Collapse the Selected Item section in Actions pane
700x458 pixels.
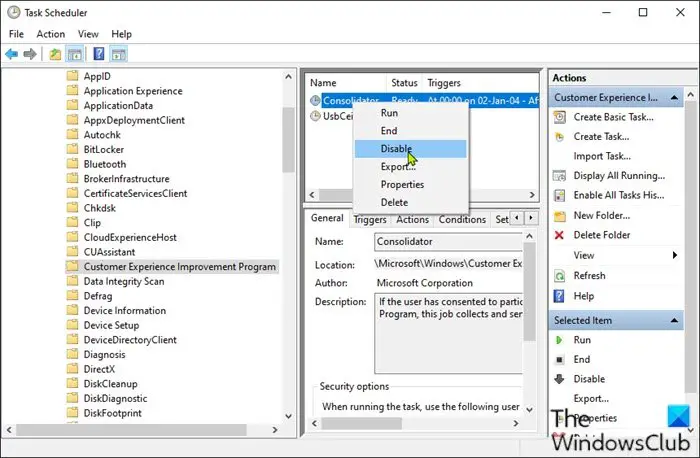[674, 321]
